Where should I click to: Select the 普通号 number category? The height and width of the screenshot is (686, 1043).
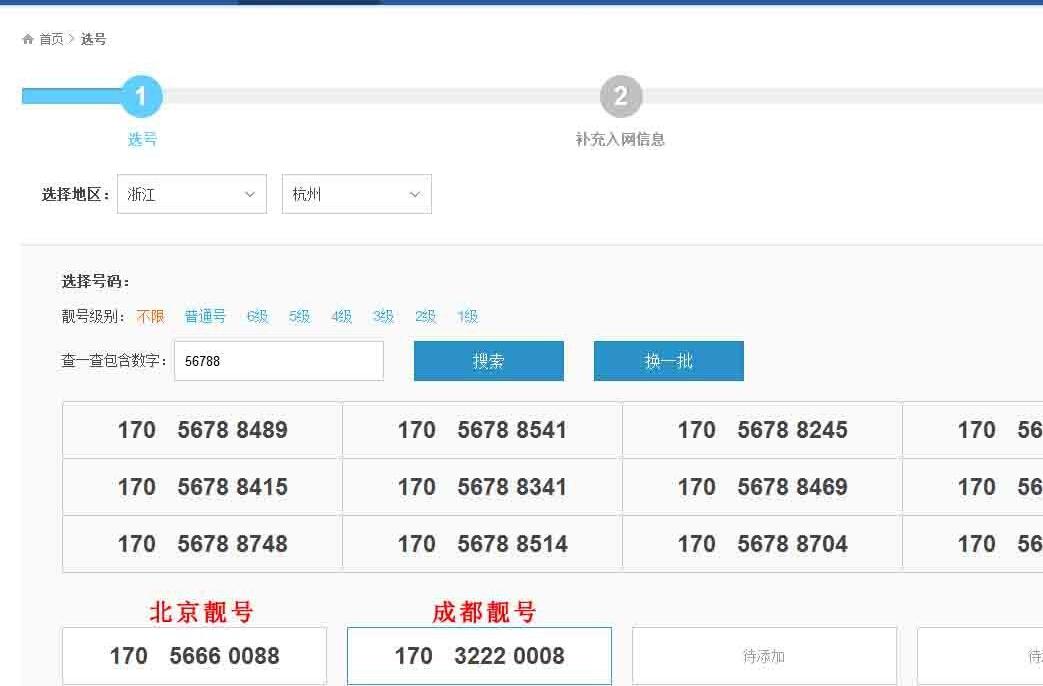[204, 316]
